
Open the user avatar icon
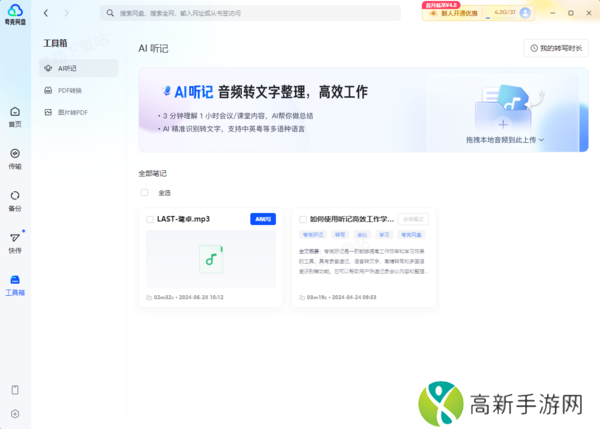[525, 13]
